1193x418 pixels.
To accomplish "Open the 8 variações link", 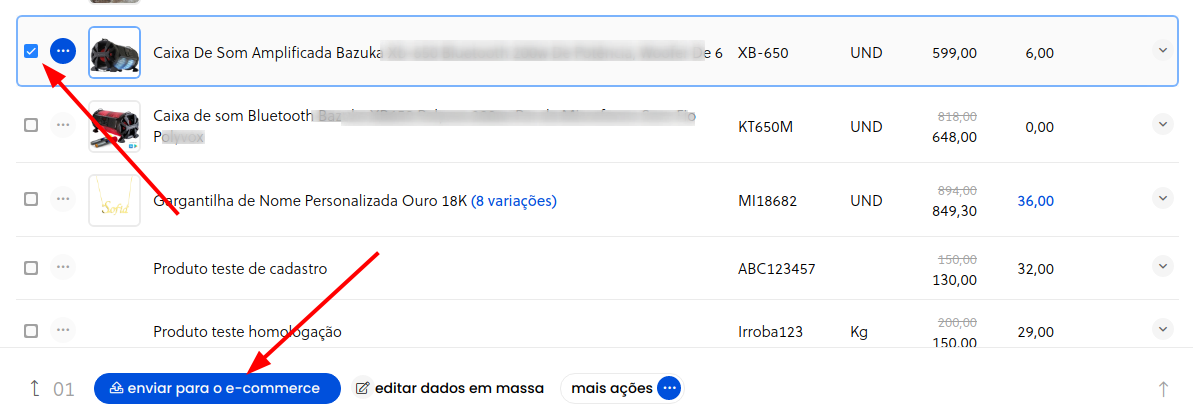I will pyautogui.click(x=514, y=201).
